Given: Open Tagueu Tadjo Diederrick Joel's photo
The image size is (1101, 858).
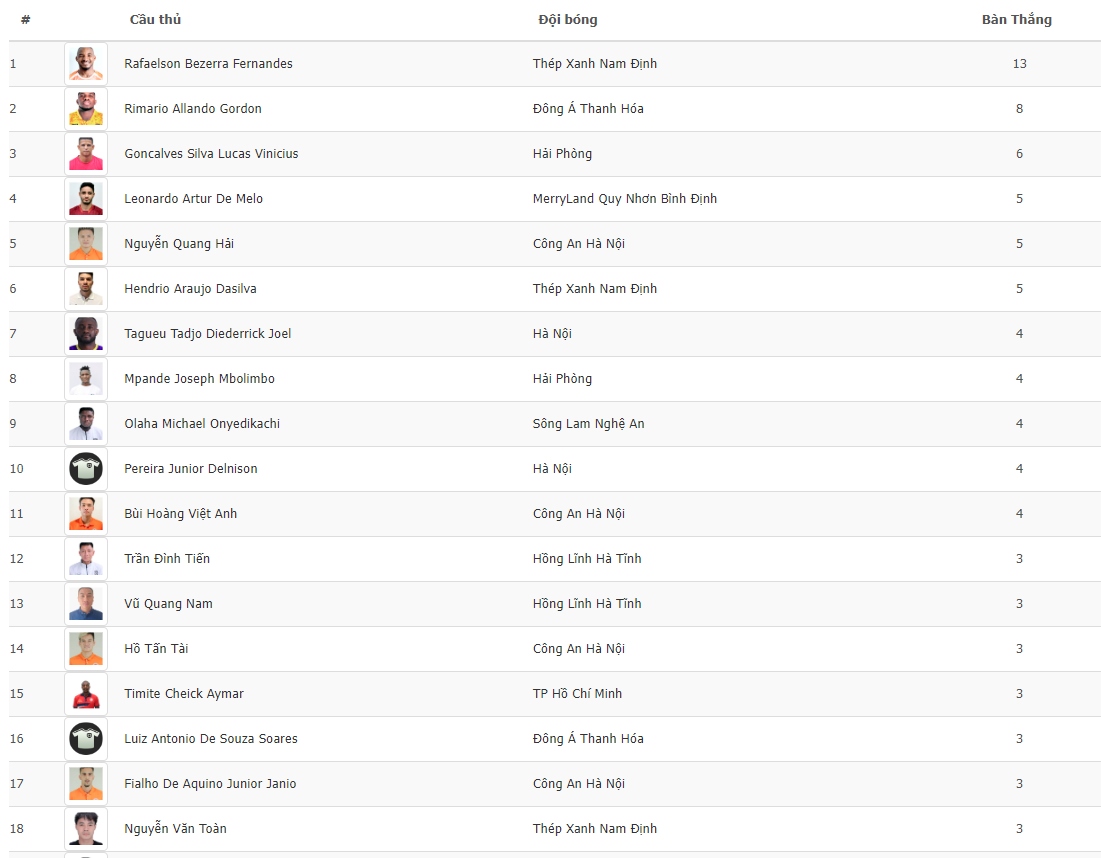Looking at the screenshot, I should tap(86, 334).
